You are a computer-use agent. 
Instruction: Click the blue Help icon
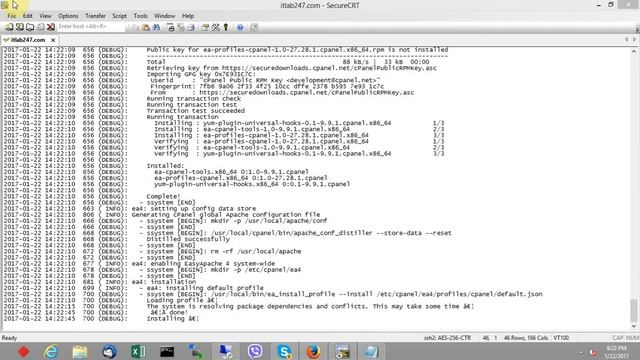pos(240,27)
